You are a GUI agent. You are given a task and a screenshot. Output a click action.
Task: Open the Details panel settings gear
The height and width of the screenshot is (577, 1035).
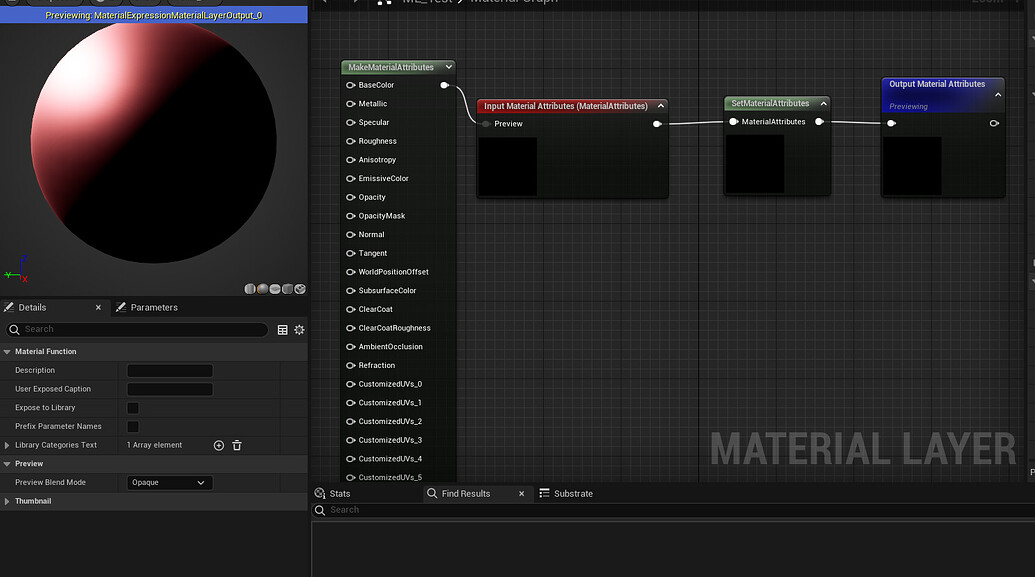click(298, 329)
